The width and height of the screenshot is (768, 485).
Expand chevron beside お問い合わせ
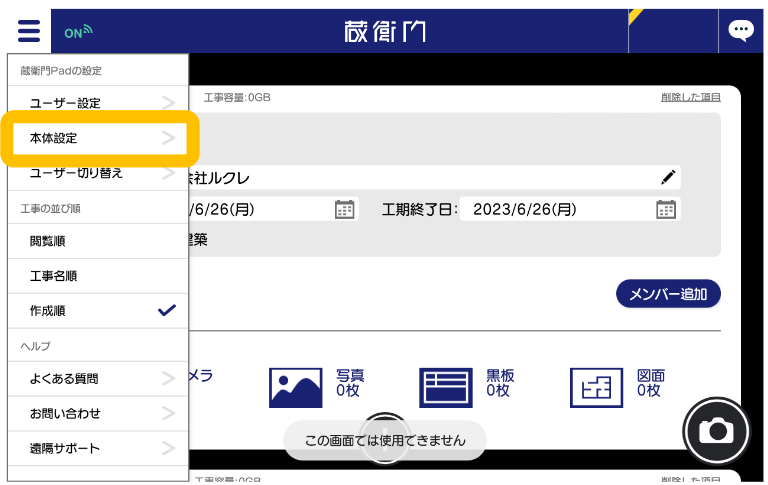(168, 413)
